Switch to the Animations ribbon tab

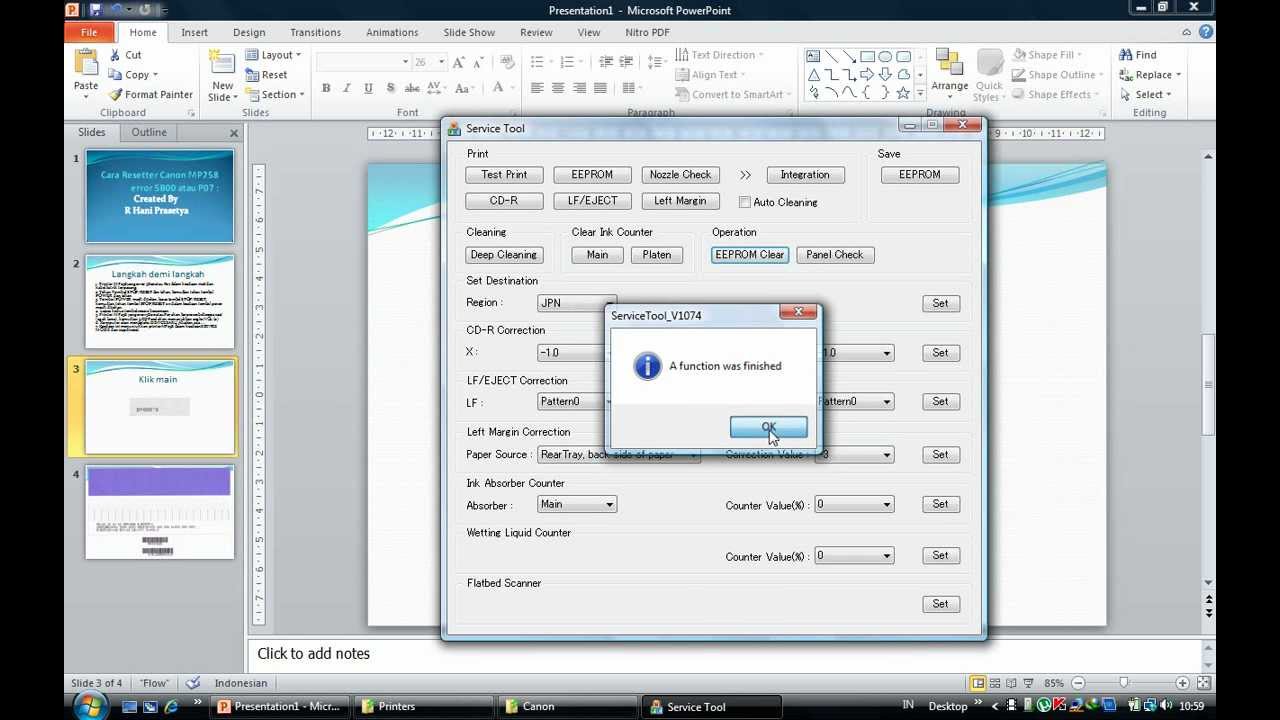[x=392, y=32]
